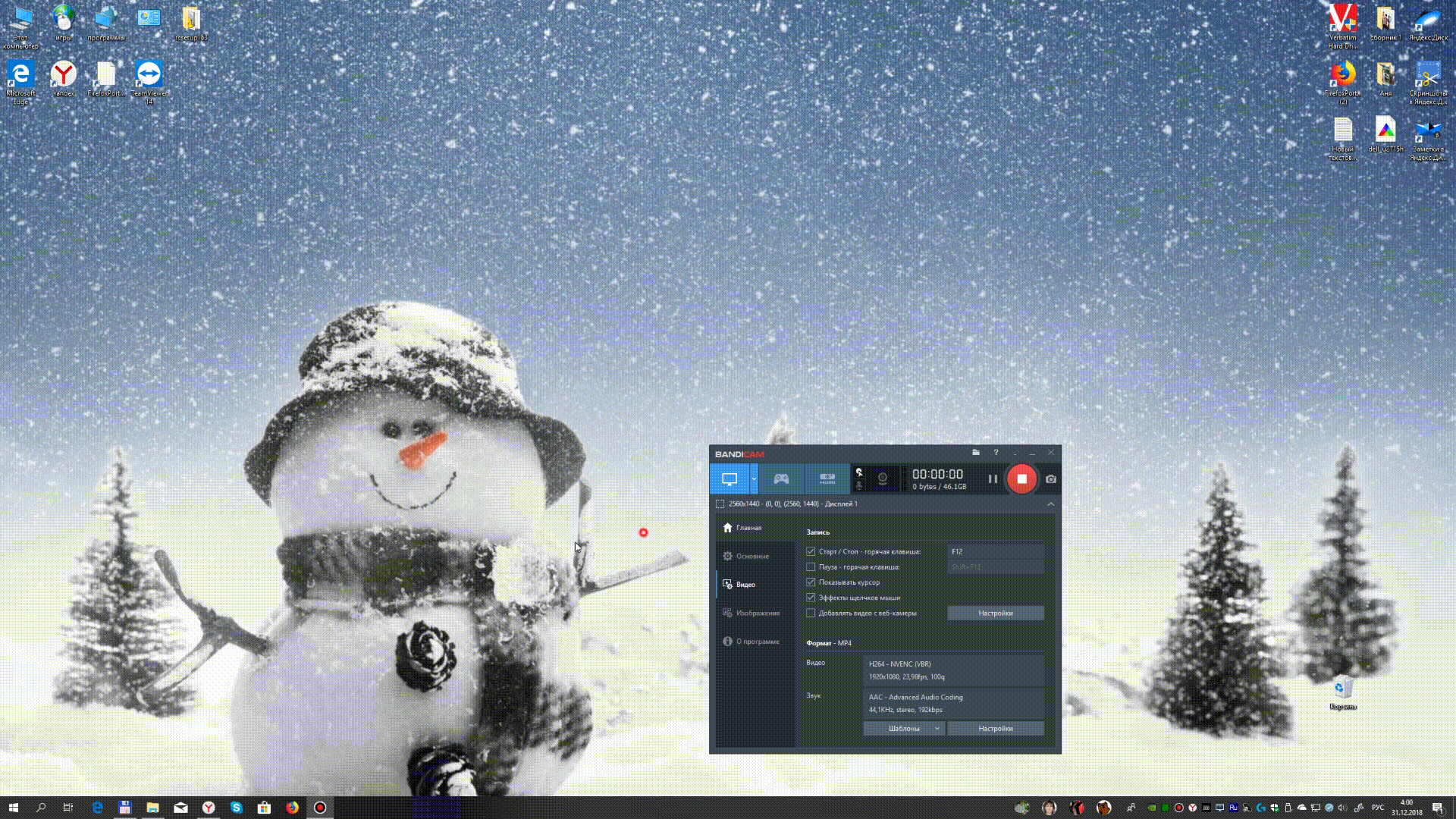Open screen mode dropdown arrow

coord(754,479)
